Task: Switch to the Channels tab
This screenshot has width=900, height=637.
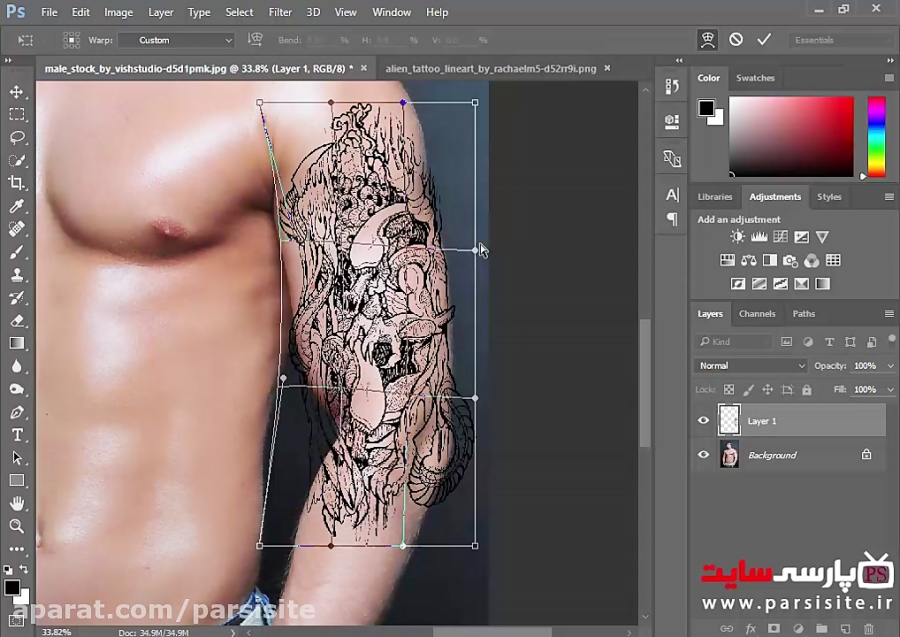Action: (x=757, y=313)
